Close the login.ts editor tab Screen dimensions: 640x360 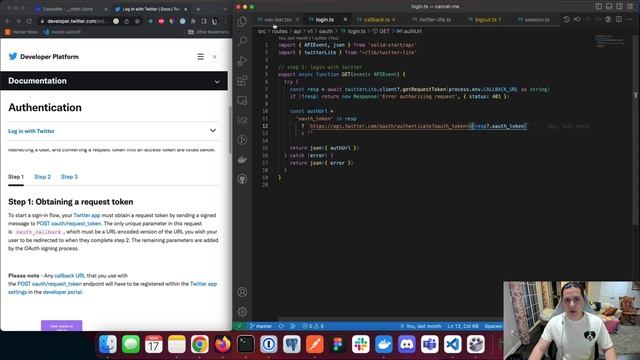tap(345, 20)
